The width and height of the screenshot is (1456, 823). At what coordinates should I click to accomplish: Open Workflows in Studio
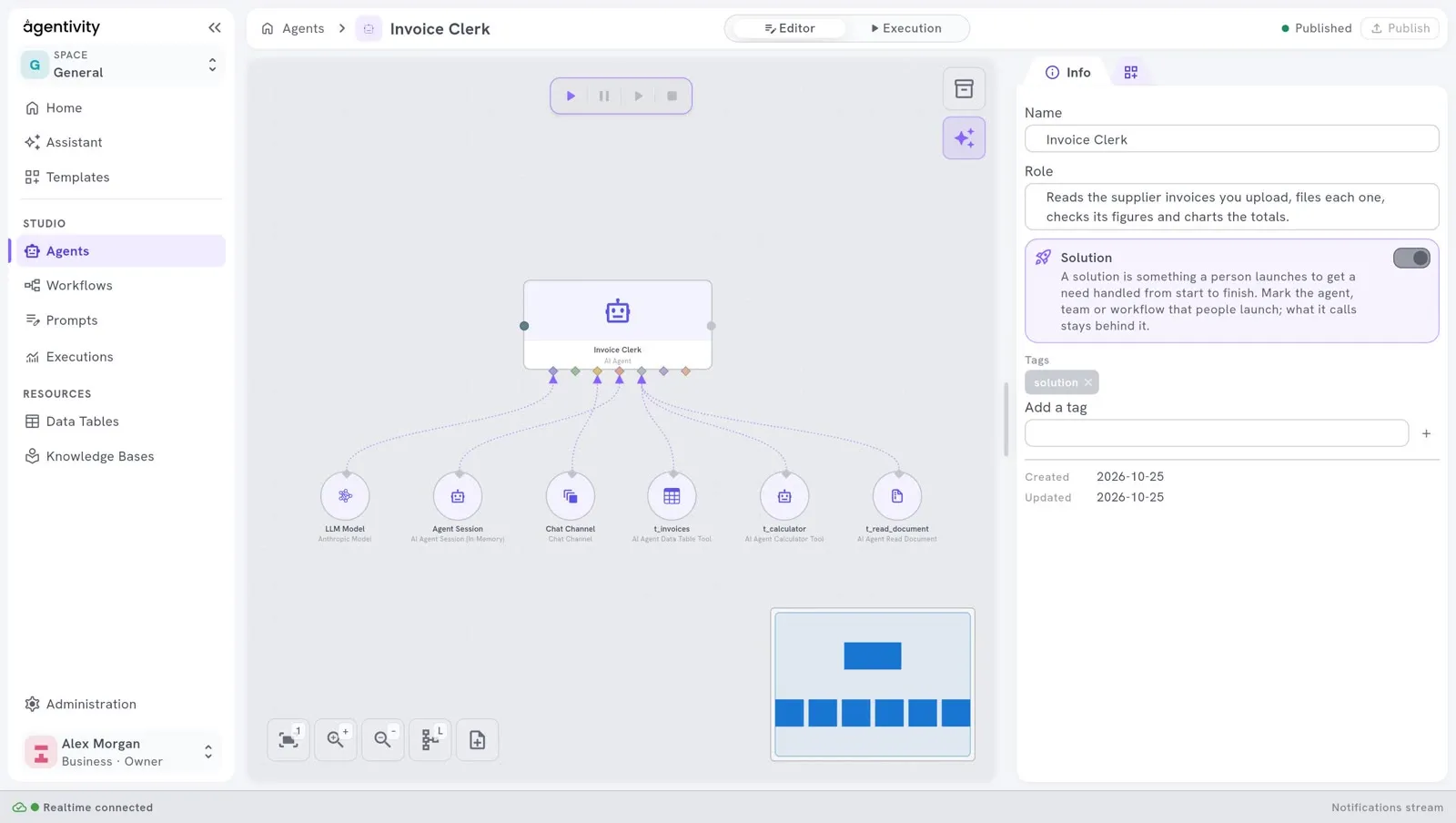click(120, 285)
